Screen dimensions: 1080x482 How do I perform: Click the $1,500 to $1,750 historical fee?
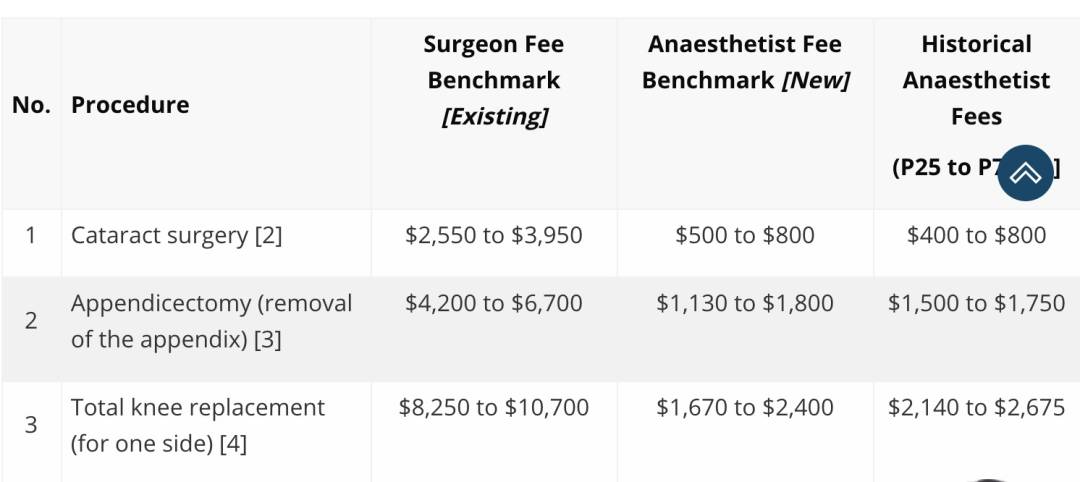(976, 304)
